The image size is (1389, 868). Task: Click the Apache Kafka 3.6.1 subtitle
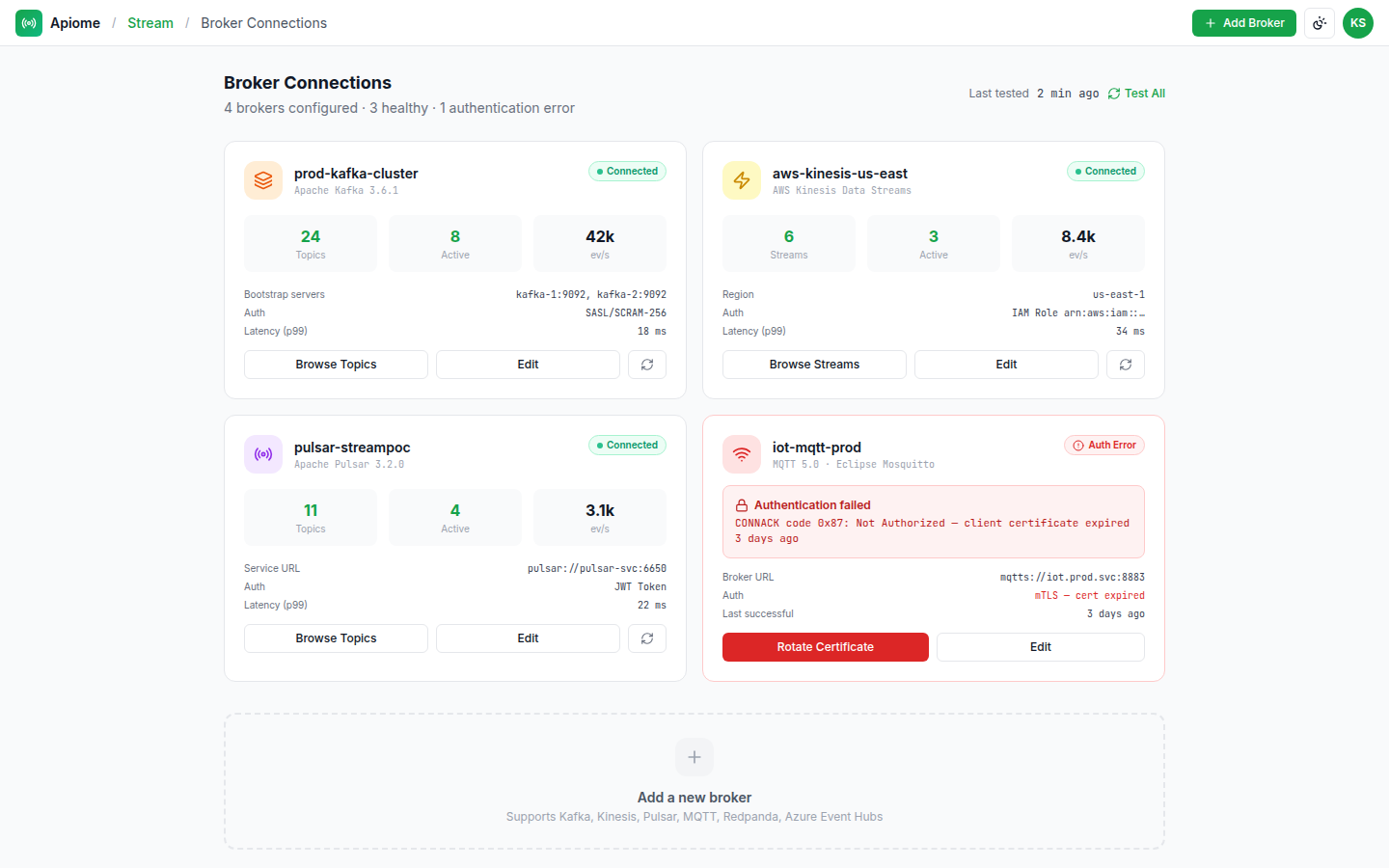(346, 191)
